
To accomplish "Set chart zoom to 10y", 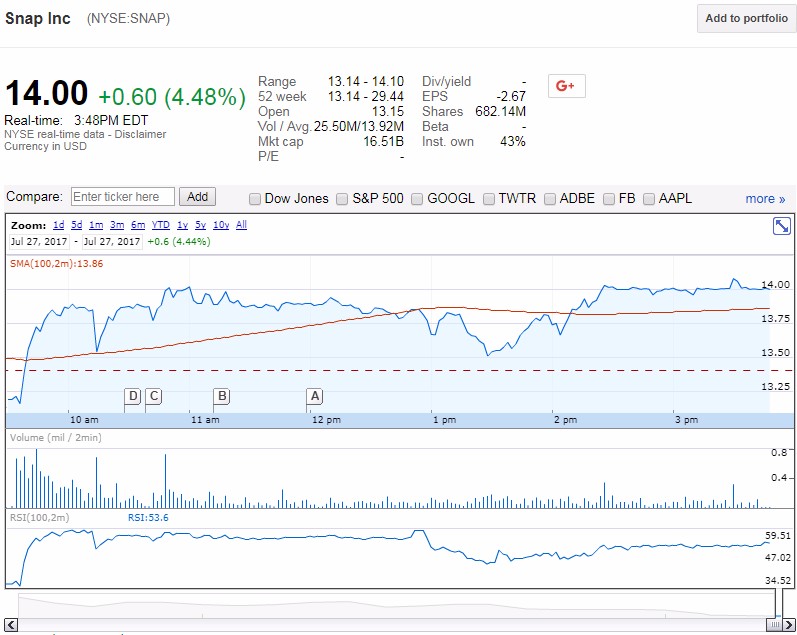I will (x=221, y=225).
